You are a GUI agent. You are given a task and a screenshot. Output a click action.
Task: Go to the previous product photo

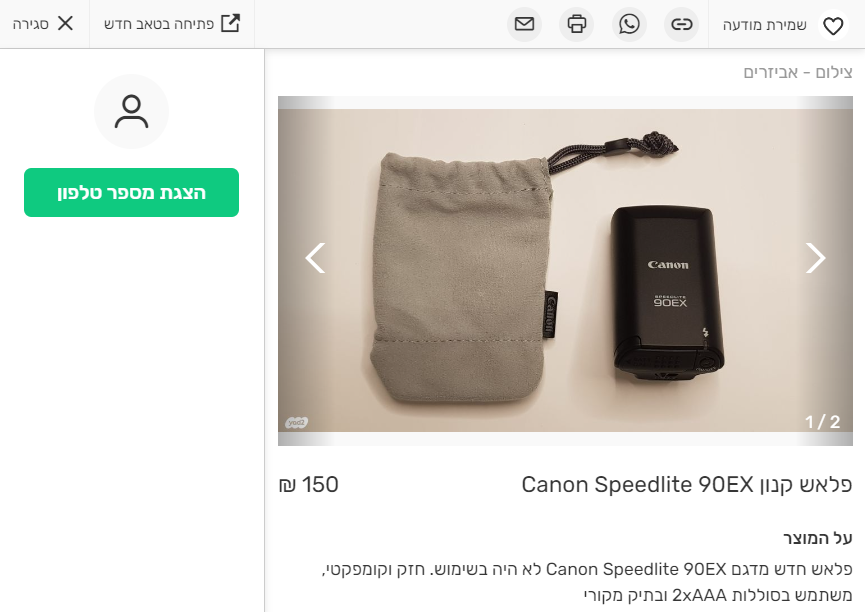tap(316, 258)
